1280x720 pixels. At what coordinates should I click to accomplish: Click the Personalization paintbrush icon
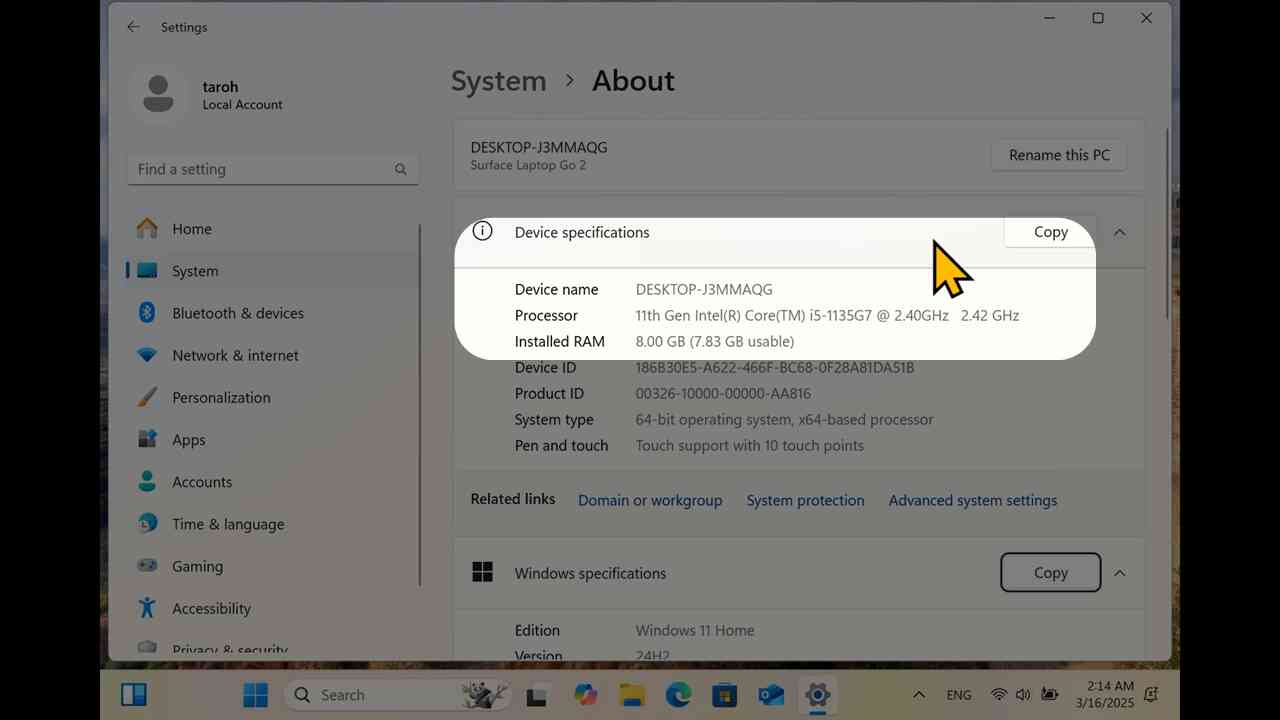pyautogui.click(x=147, y=397)
